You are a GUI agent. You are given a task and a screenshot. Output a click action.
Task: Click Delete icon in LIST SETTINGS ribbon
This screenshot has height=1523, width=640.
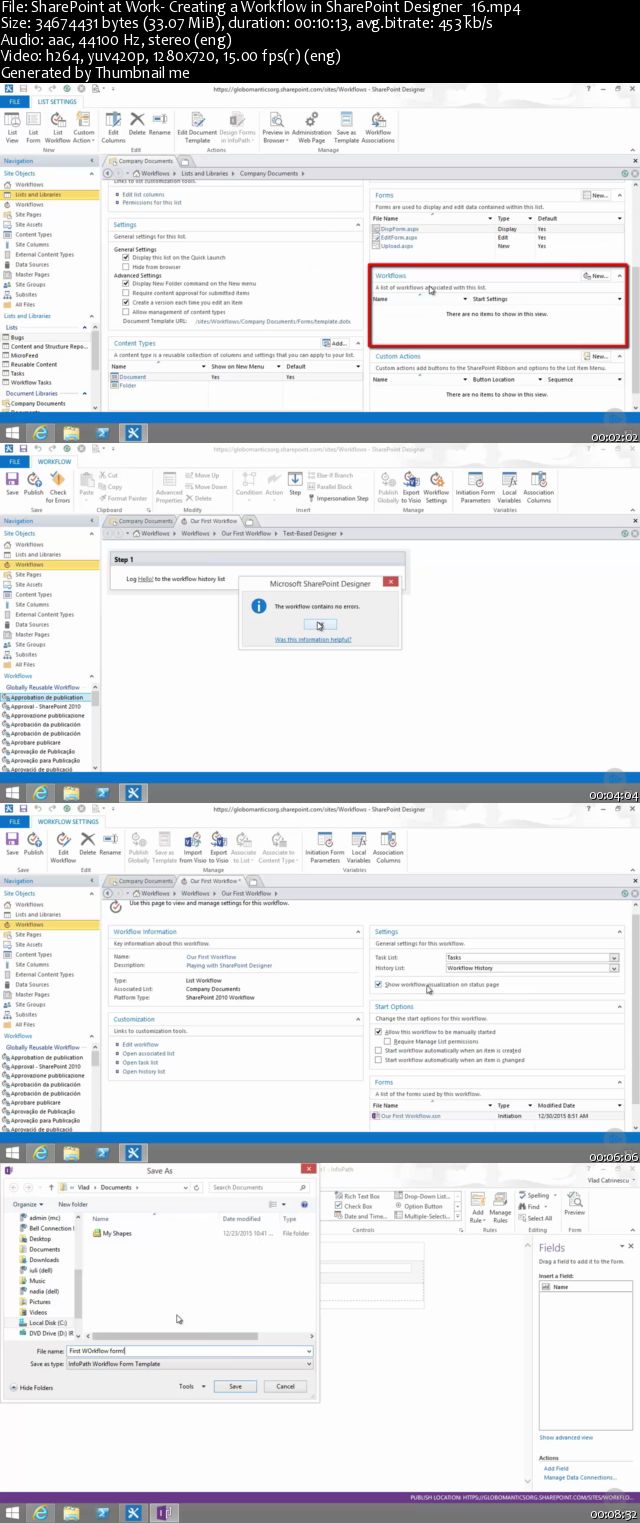[x=137, y=125]
